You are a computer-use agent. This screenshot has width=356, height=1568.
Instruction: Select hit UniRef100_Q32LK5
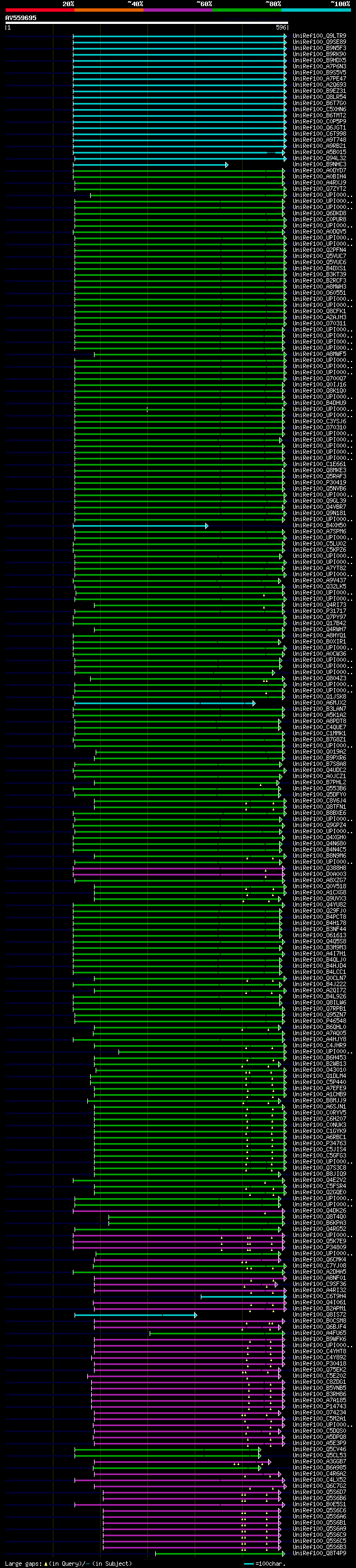point(319,586)
